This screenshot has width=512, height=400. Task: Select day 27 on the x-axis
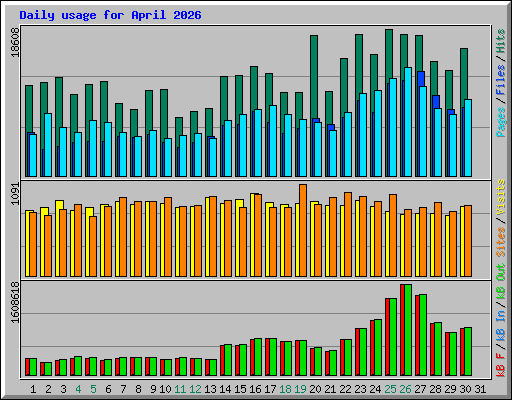click(x=420, y=389)
